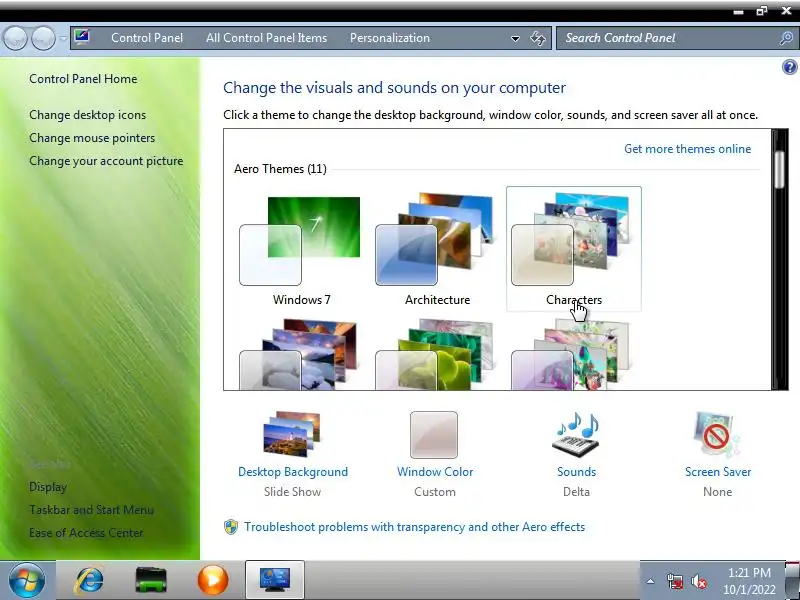
Task: Open the clock showing 1:21 PM
Action: point(749,581)
